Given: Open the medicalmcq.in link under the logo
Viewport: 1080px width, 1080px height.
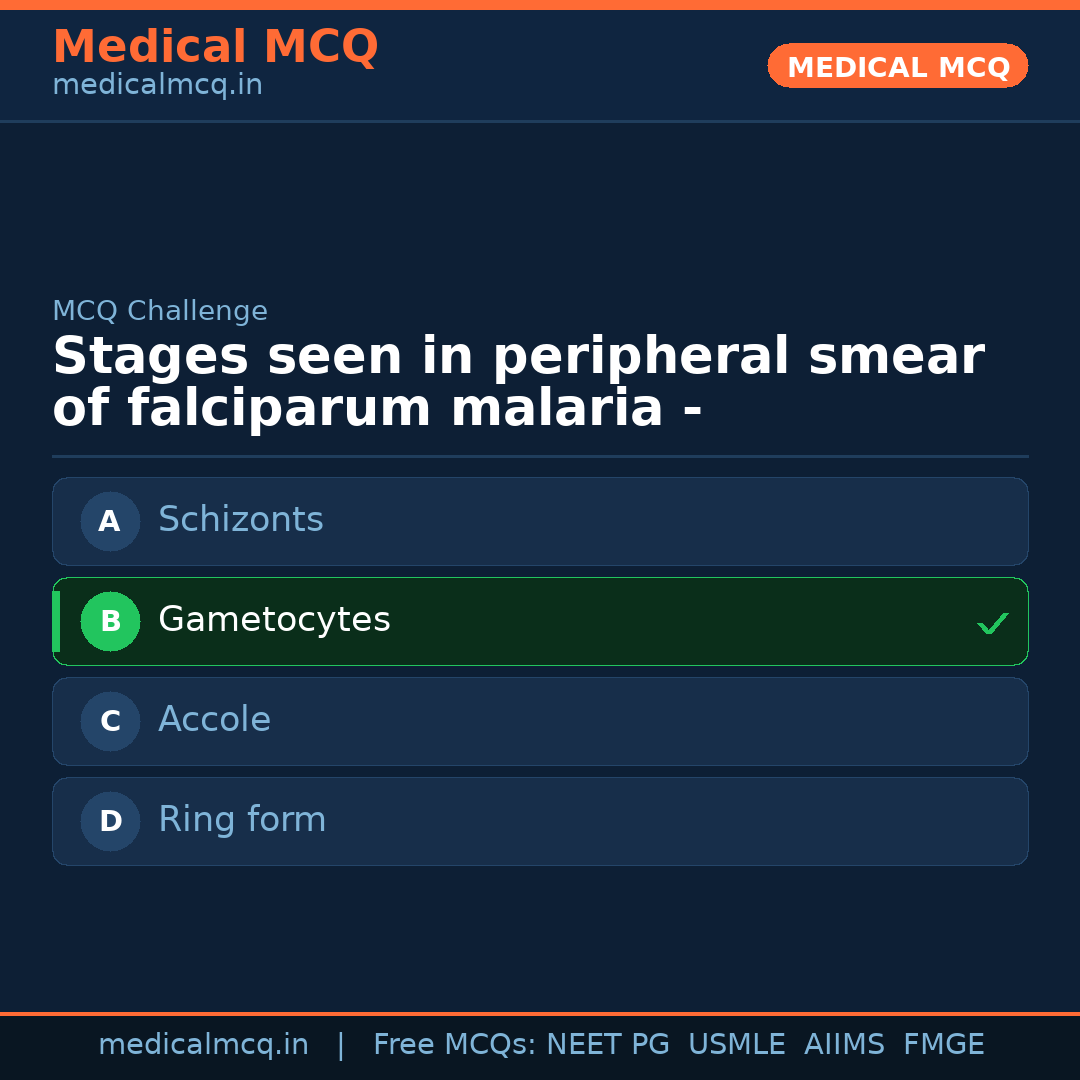Looking at the screenshot, I should point(157,84).
